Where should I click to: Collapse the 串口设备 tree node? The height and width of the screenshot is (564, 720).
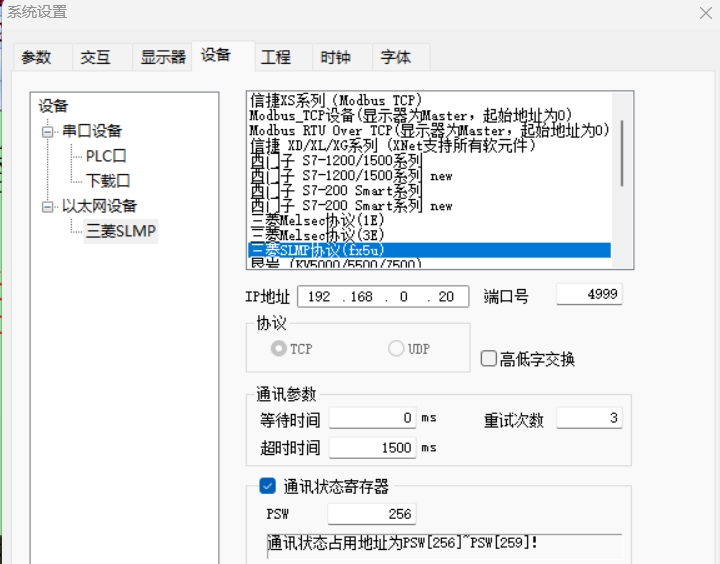[x=48, y=131]
